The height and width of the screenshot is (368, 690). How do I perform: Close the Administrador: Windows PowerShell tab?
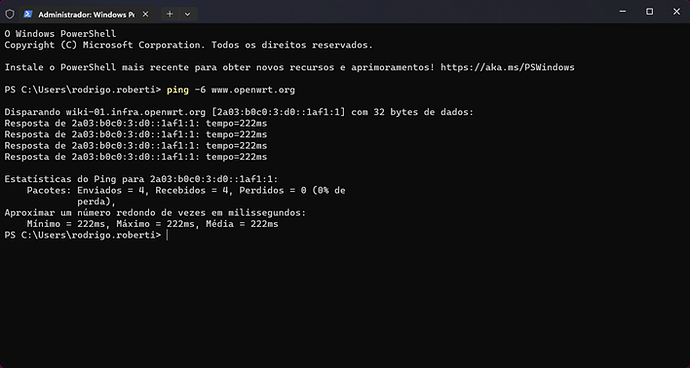(x=146, y=14)
